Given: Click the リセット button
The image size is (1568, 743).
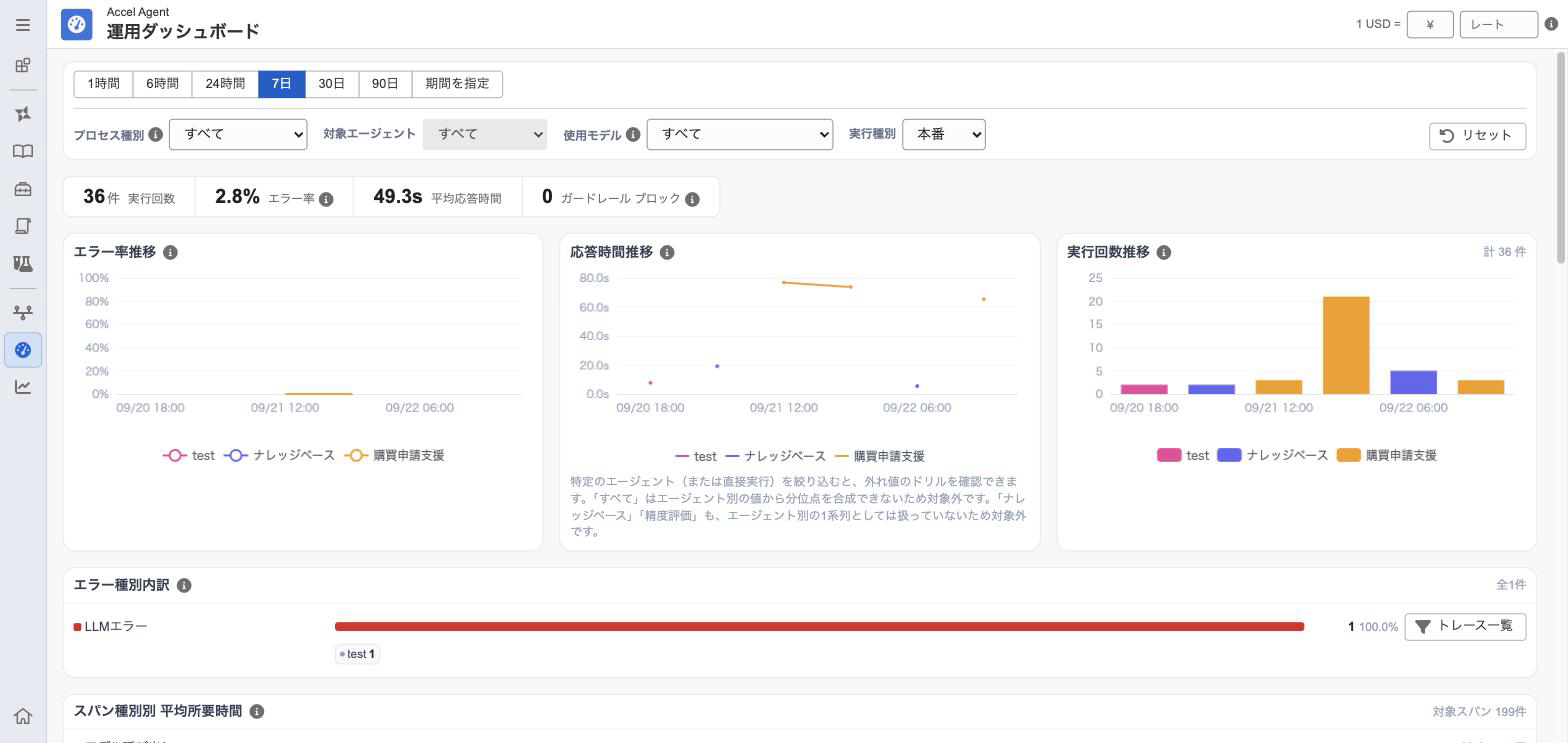Looking at the screenshot, I should click(1477, 136).
